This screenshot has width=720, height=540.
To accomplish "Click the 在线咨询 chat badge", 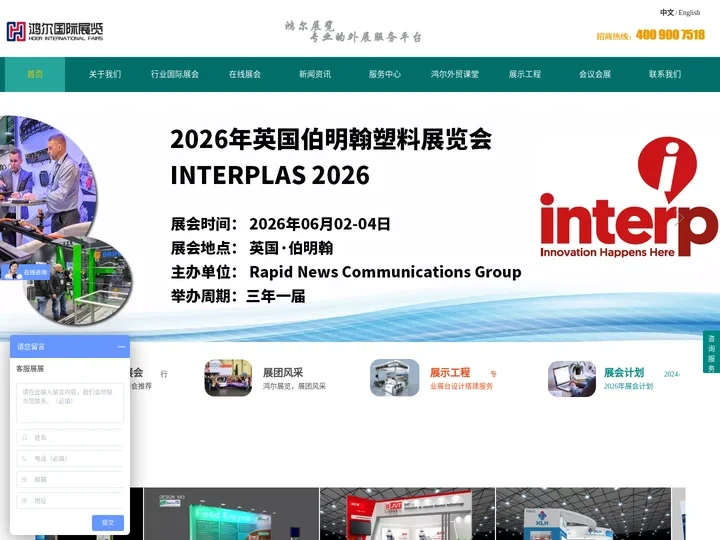I will tap(26, 271).
